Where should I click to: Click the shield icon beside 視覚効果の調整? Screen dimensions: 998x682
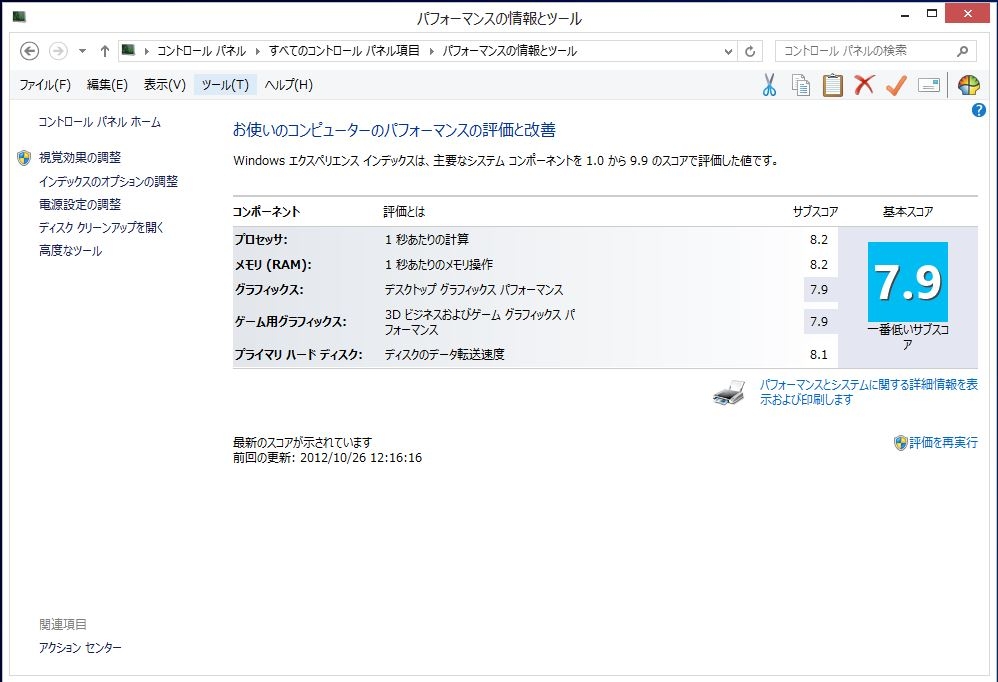(x=24, y=158)
